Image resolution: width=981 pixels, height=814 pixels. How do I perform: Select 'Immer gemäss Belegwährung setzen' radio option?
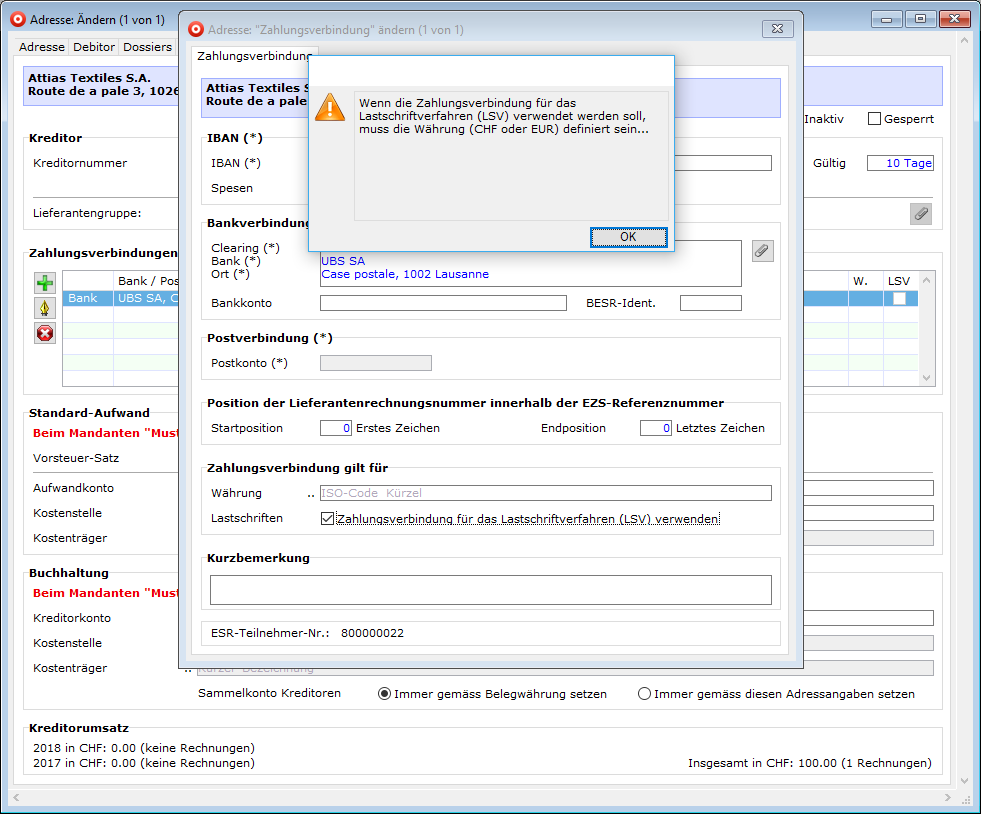[x=384, y=694]
